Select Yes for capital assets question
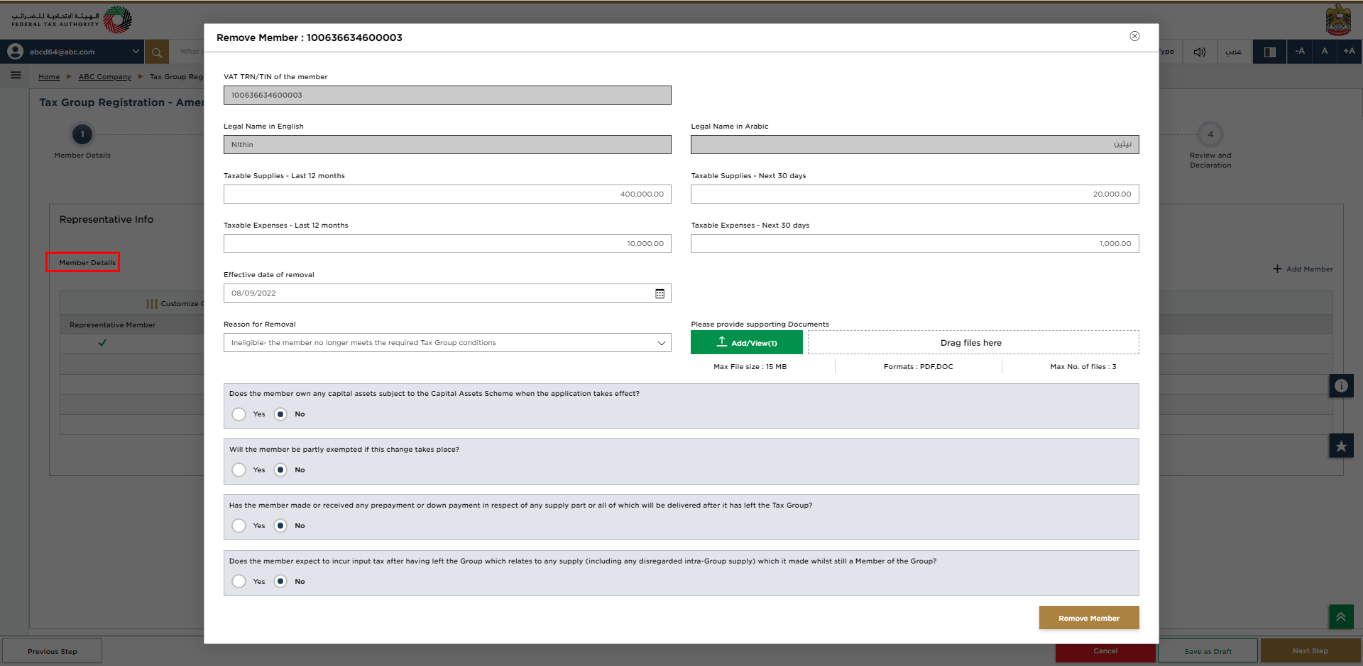The width and height of the screenshot is (1363, 666). [x=238, y=413]
